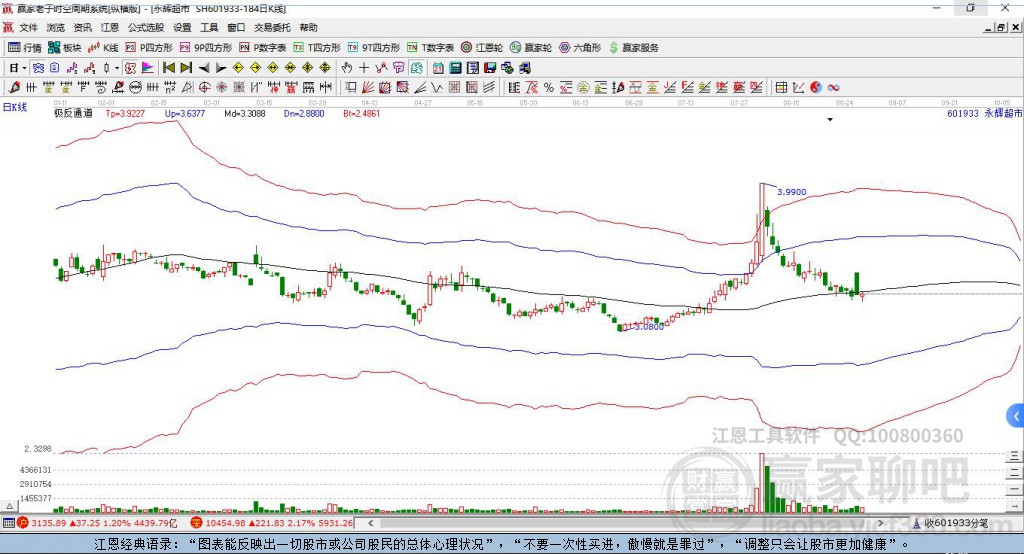Open the 9P四方形 tool
The width and height of the screenshot is (1024, 554).
pos(206,48)
